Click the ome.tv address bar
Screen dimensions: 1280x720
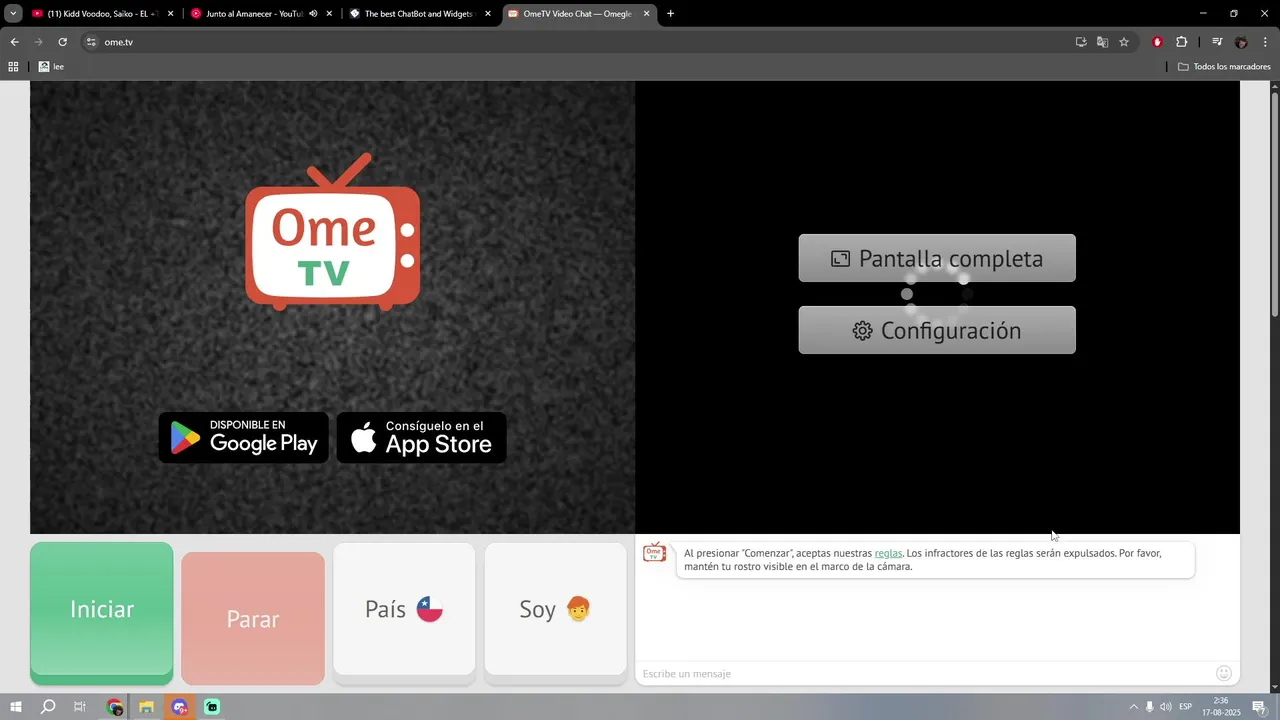[x=580, y=42]
